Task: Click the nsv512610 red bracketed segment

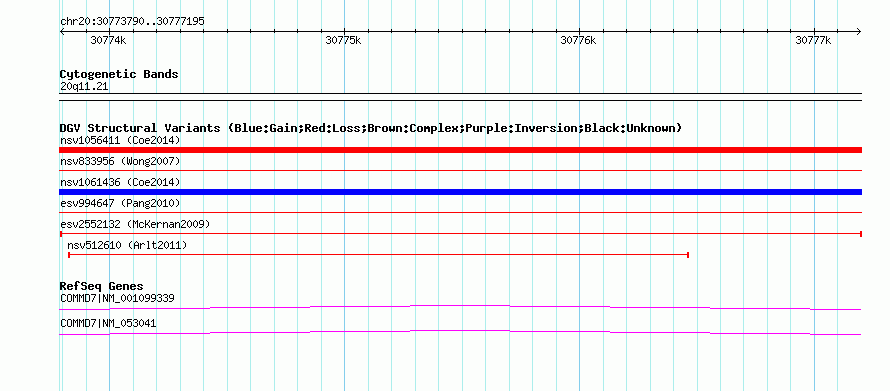Action: [x=378, y=255]
